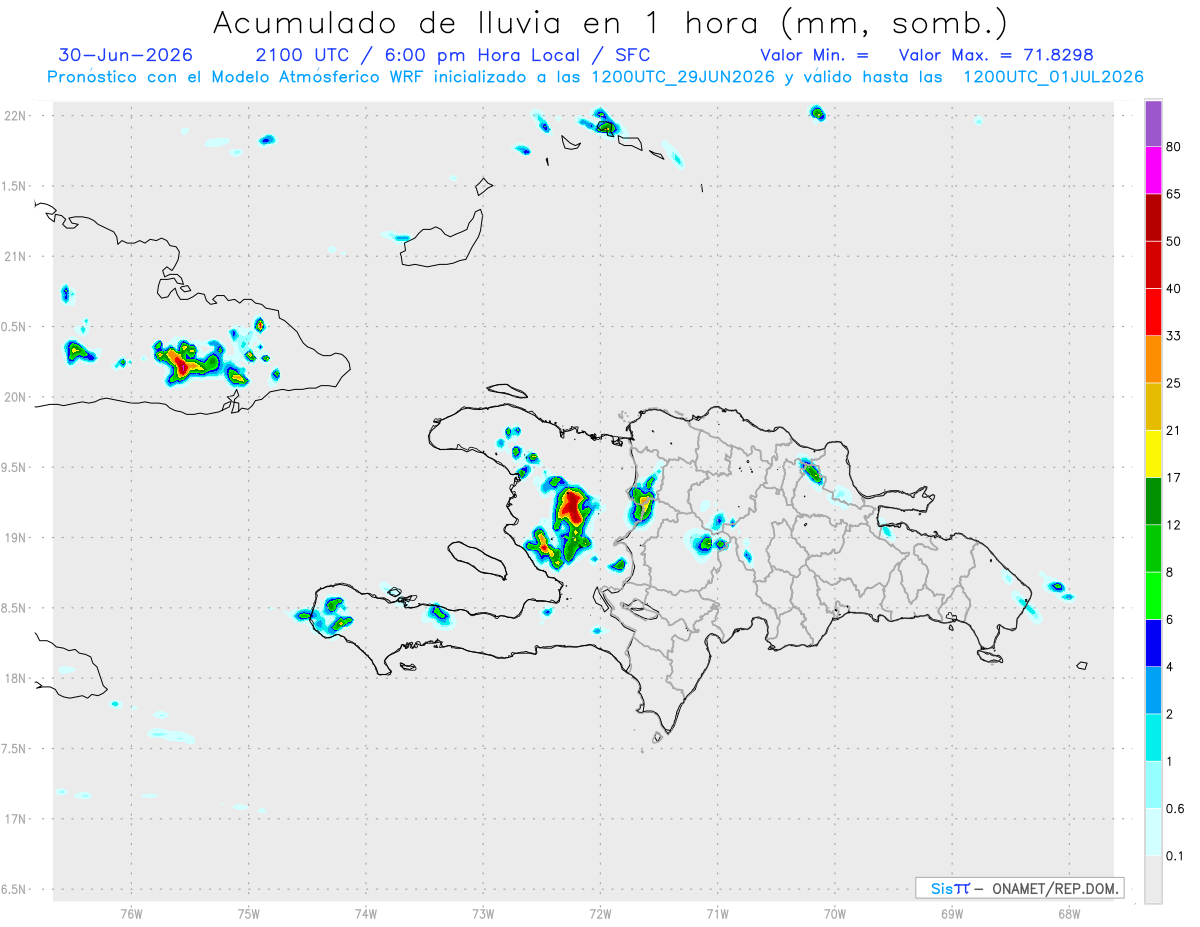Select the '1.5N' latitude label

click(x=15, y=186)
